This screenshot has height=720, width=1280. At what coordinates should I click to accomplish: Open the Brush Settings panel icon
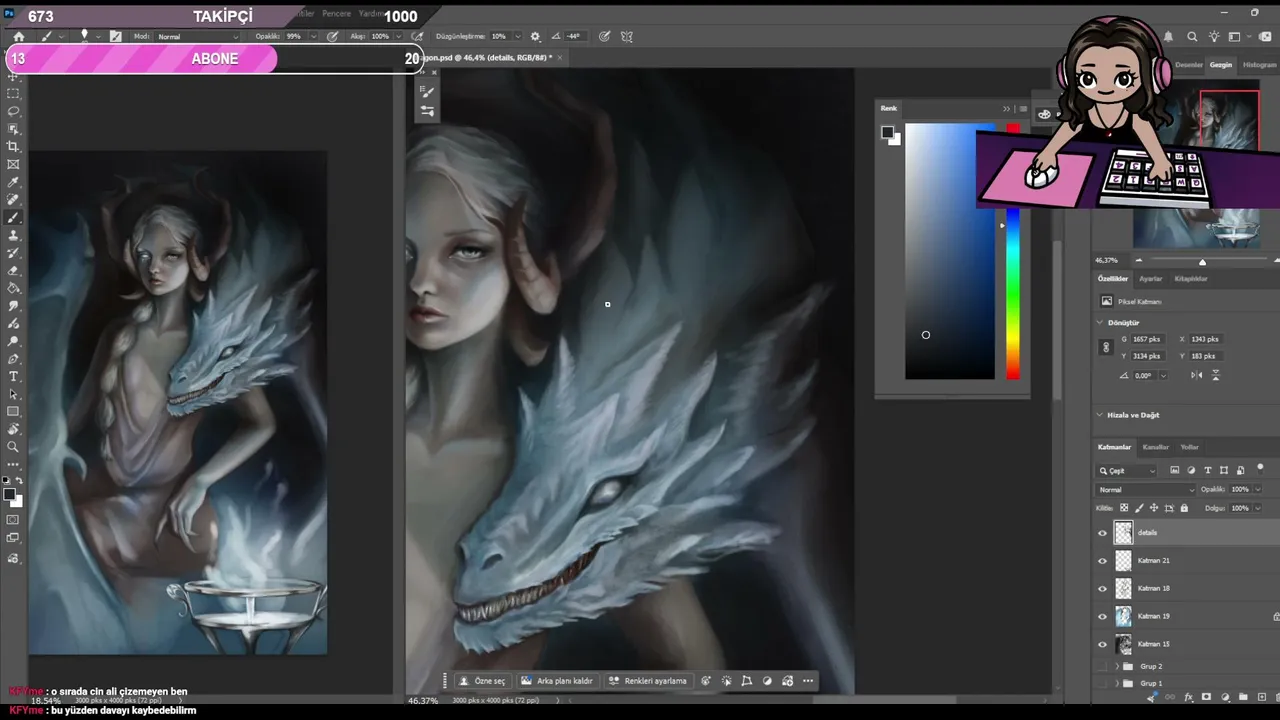pos(116,37)
